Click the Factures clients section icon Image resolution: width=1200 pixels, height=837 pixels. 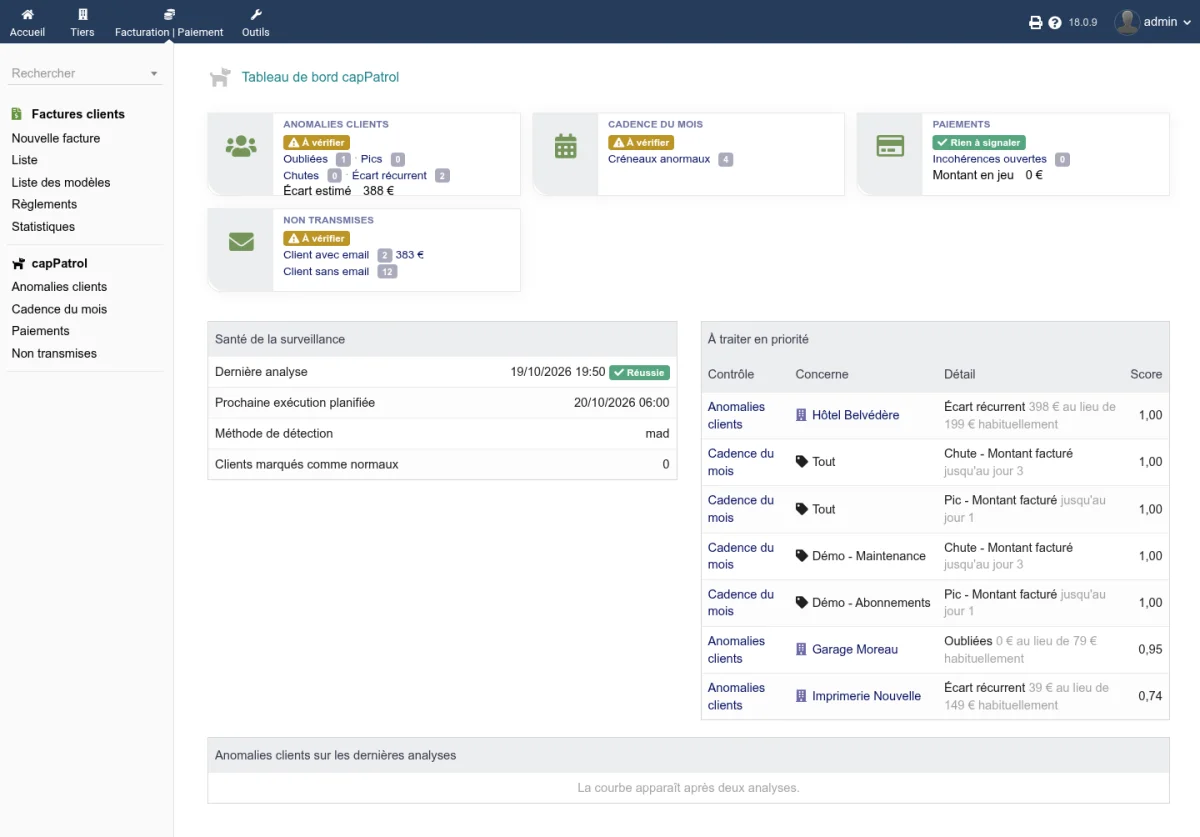click(x=17, y=114)
